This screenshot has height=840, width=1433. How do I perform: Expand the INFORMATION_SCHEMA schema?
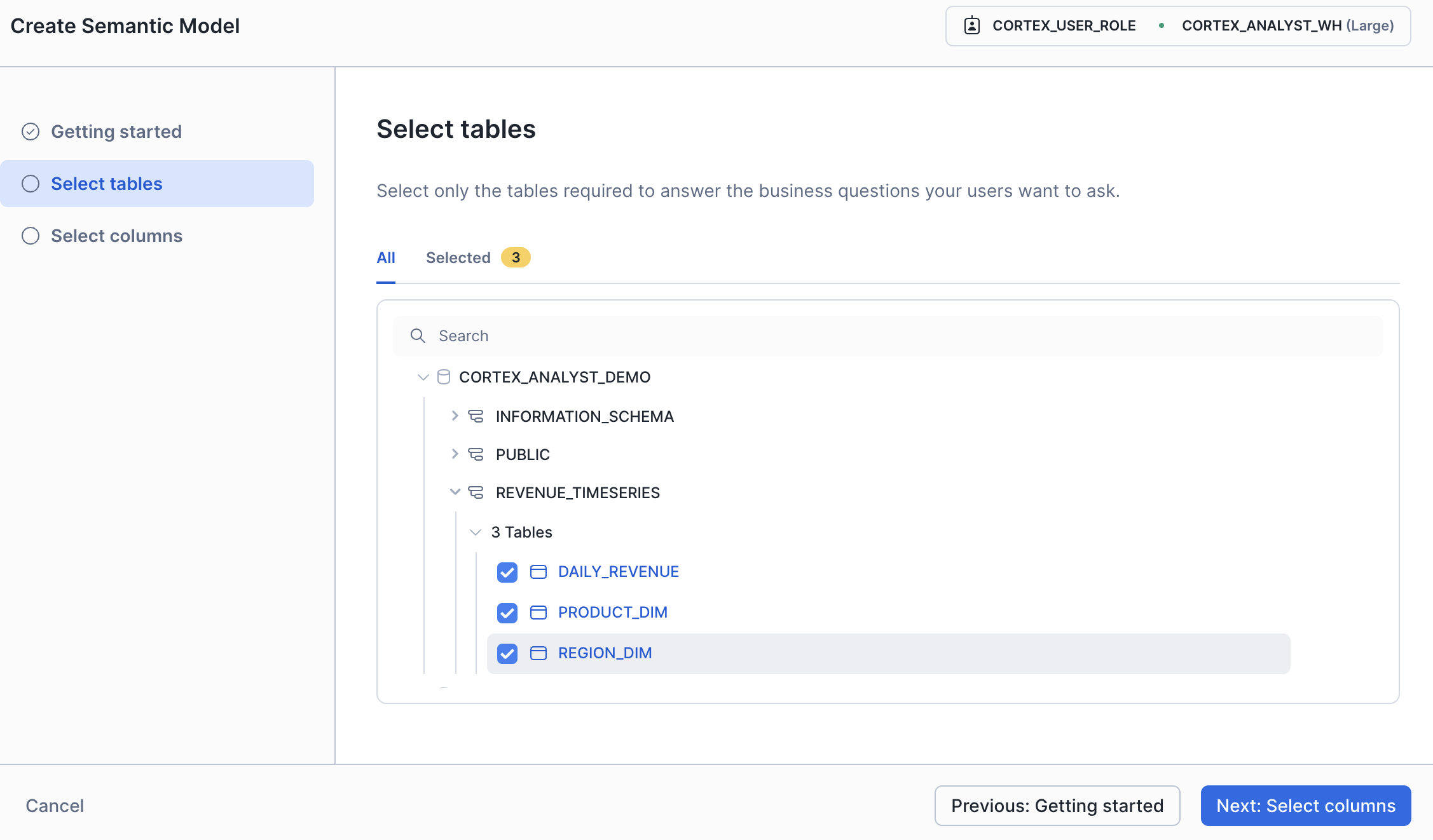(x=455, y=416)
